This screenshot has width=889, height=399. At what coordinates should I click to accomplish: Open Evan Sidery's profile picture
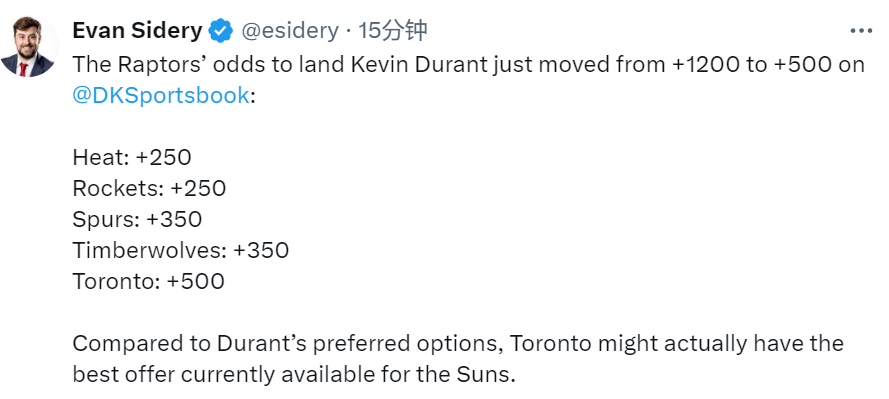point(28,47)
